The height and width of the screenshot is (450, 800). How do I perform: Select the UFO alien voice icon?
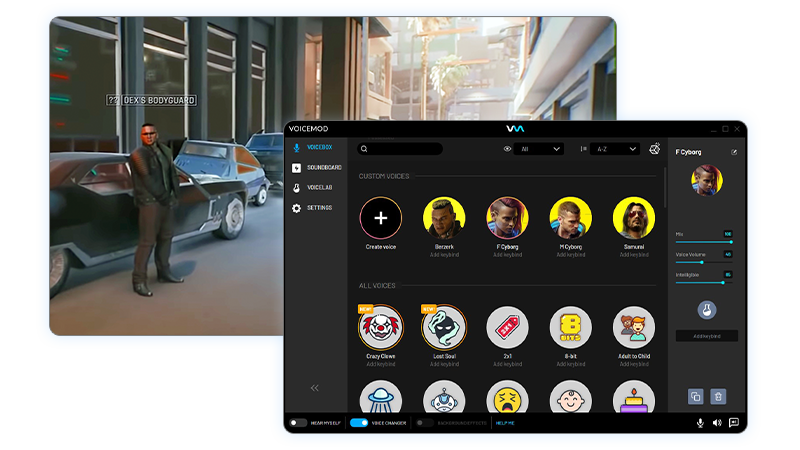381,397
